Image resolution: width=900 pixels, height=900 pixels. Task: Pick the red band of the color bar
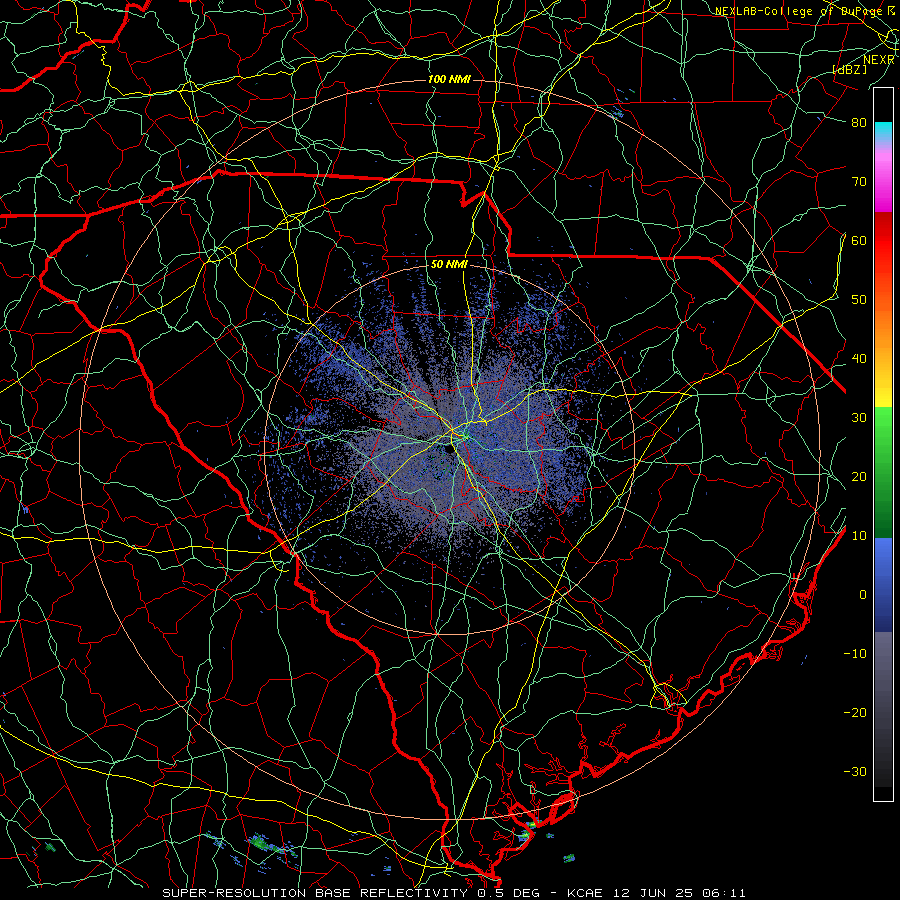883,243
